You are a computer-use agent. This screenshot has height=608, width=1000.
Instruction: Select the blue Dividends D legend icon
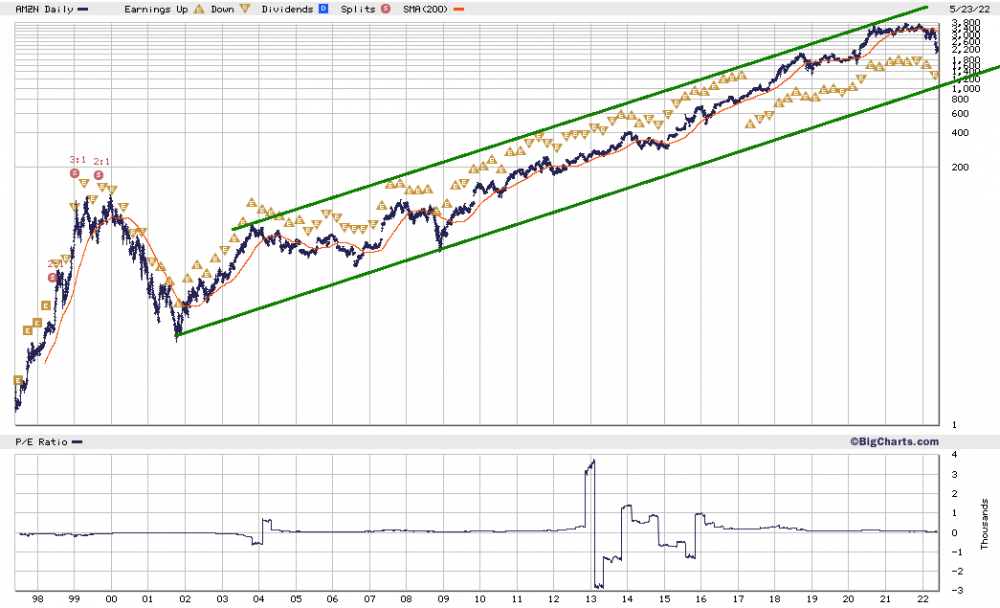pyautogui.click(x=323, y=9)
